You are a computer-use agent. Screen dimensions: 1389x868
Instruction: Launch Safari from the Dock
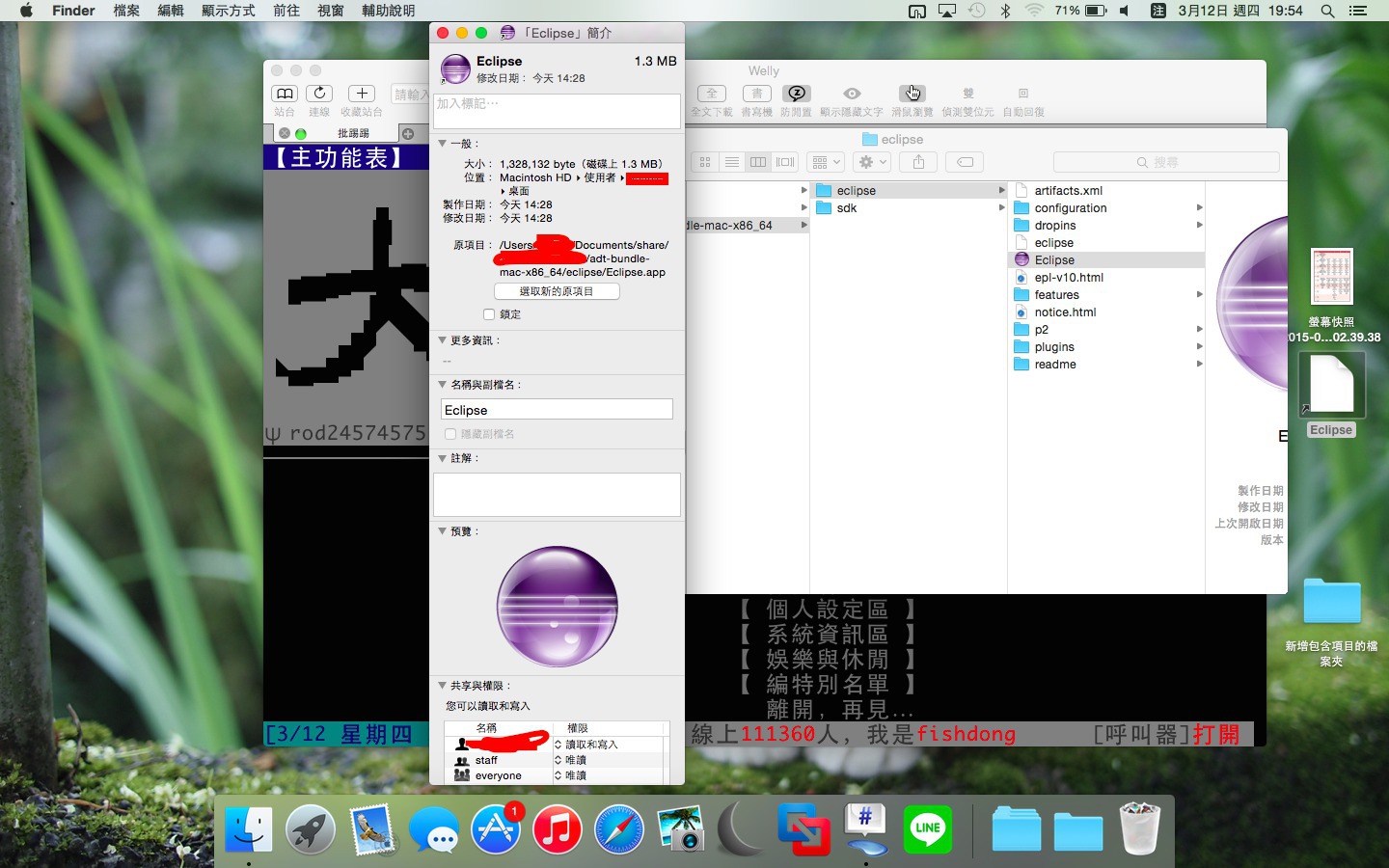[x=618, y=828]
